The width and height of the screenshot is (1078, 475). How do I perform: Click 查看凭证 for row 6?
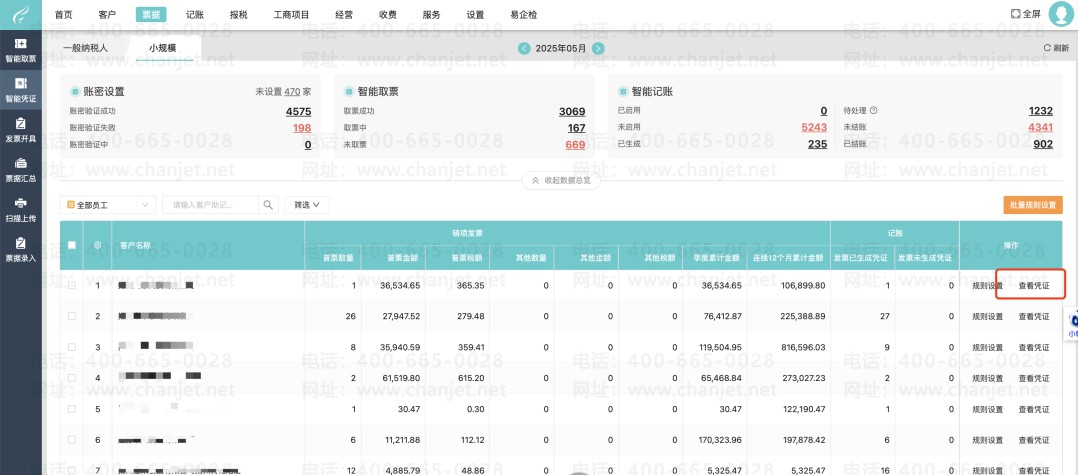point(1034,440)
